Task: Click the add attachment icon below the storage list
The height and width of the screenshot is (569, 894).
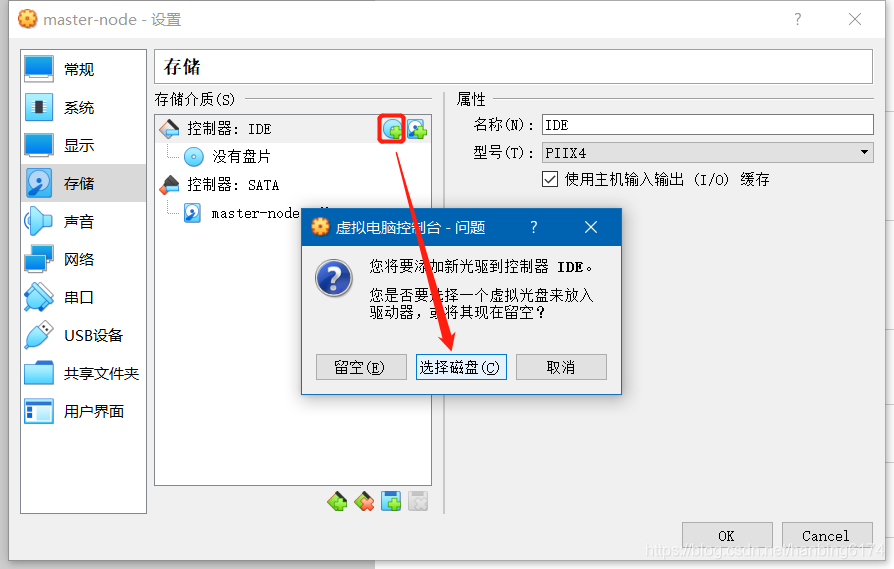Action: 391,501
